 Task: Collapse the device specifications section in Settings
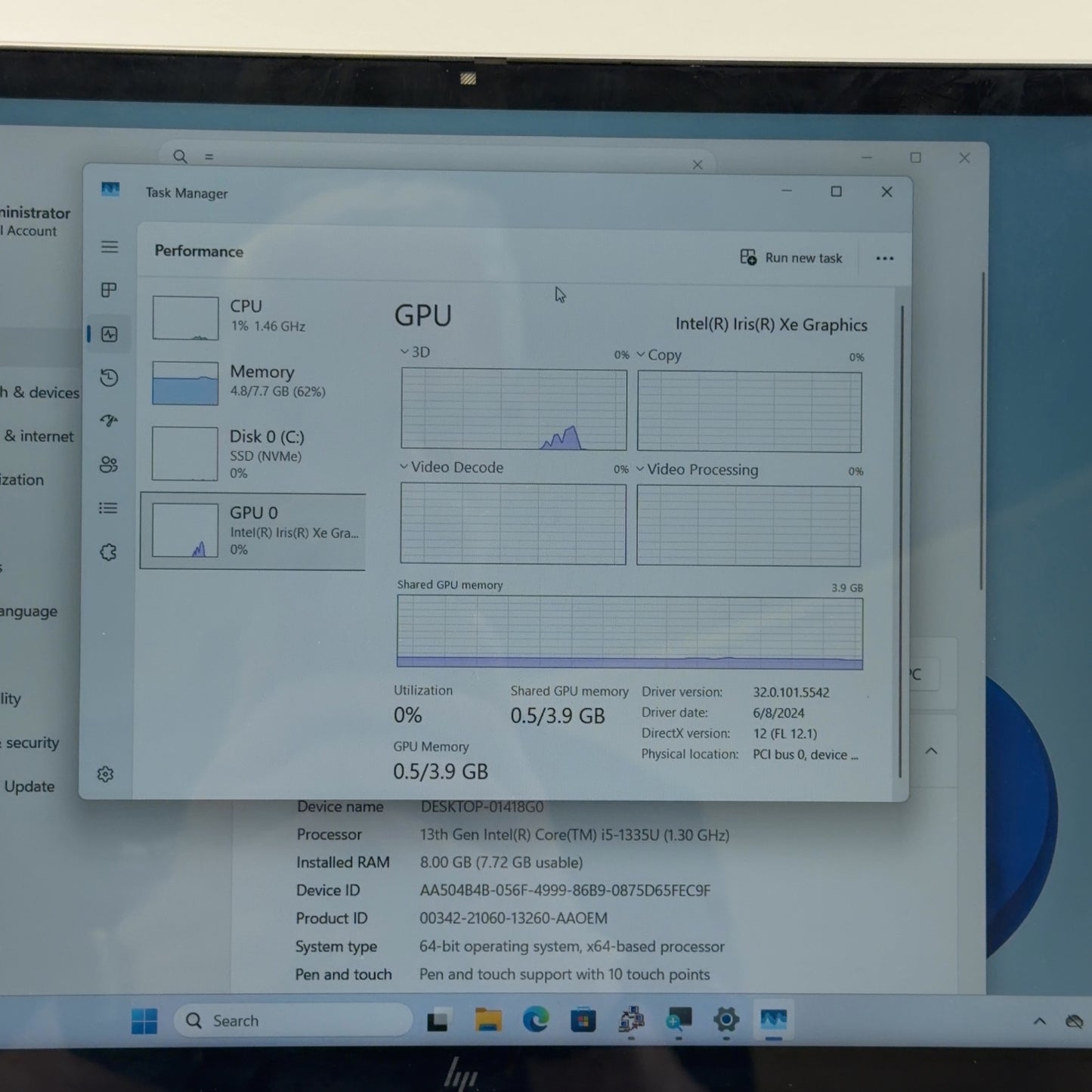click(x=931, y=750)
